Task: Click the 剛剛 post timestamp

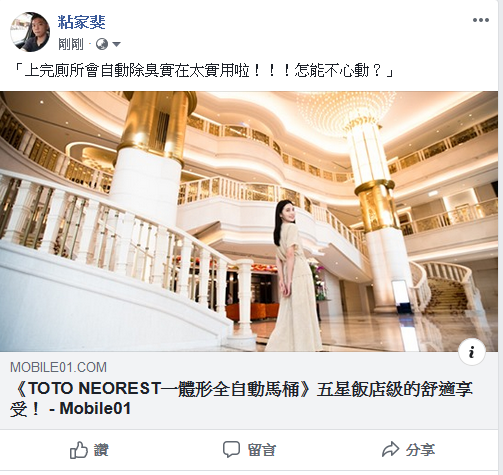Action: (71, 44)
